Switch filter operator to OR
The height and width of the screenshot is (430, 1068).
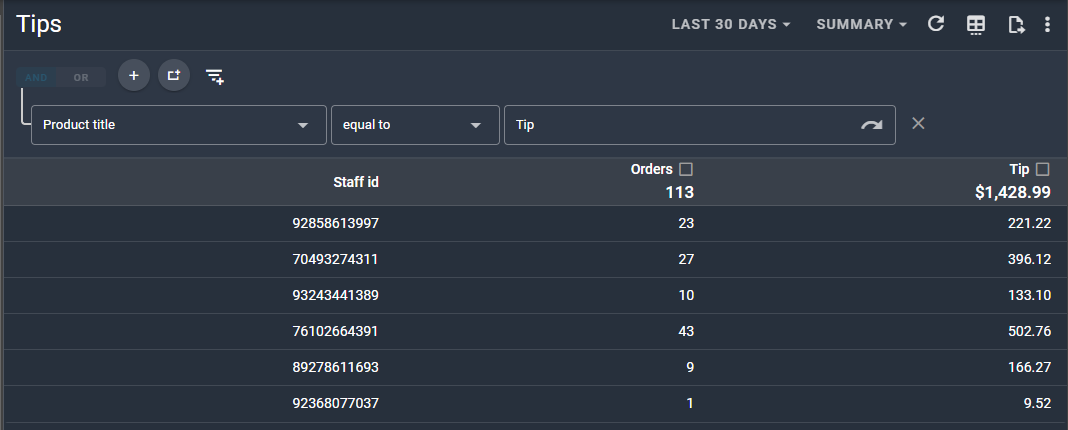point(81,78)
